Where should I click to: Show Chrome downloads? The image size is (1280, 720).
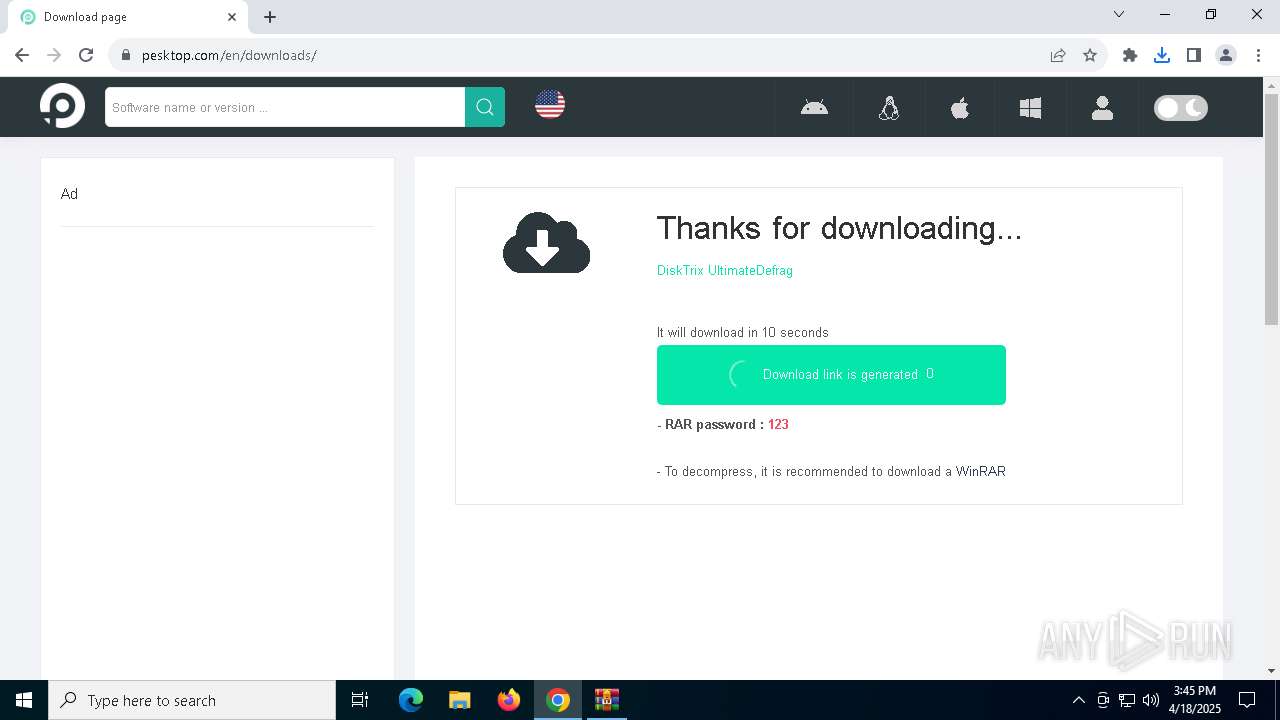(1162, 55)
